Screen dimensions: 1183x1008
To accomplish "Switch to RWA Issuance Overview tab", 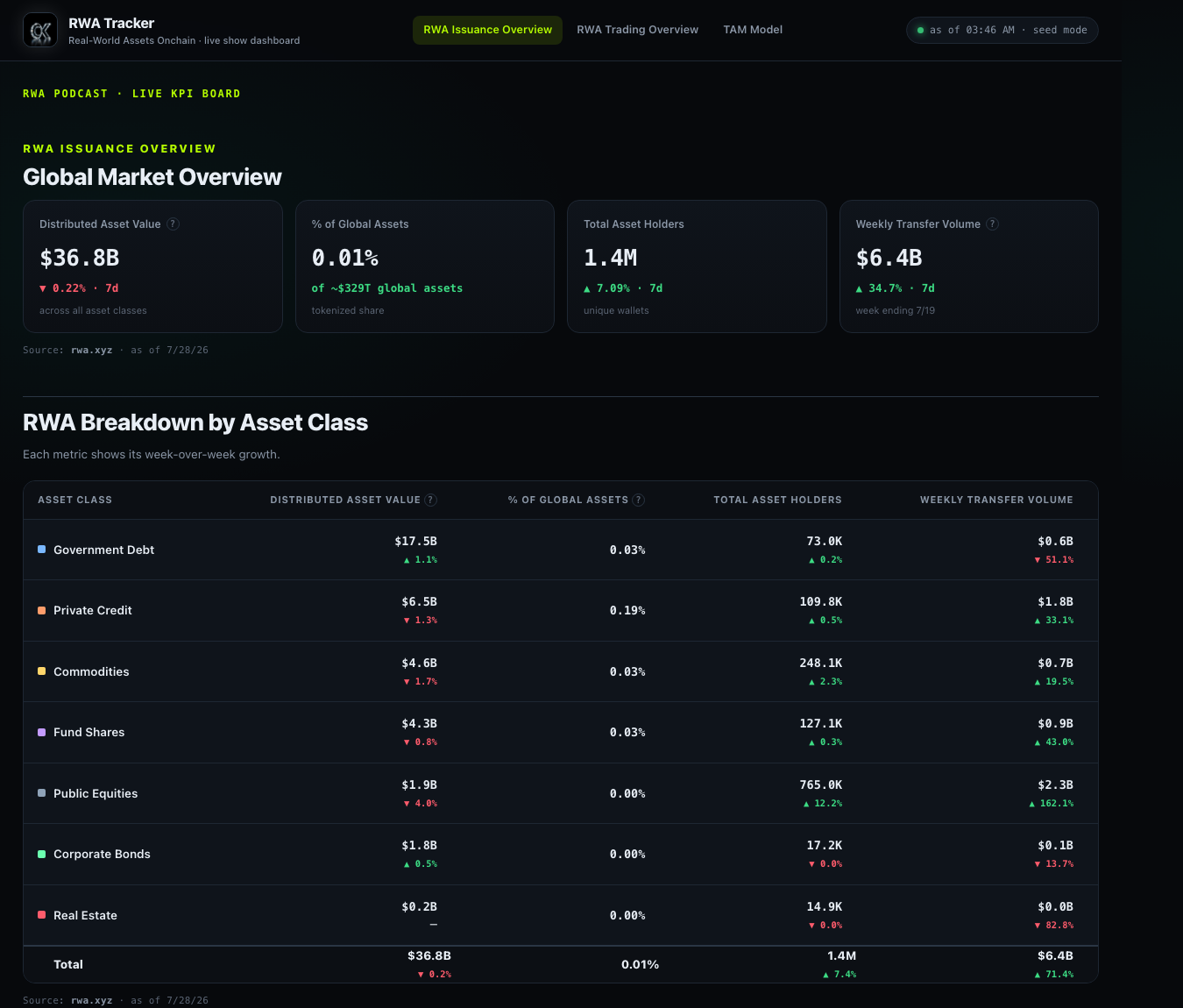I will coord(487,30).
